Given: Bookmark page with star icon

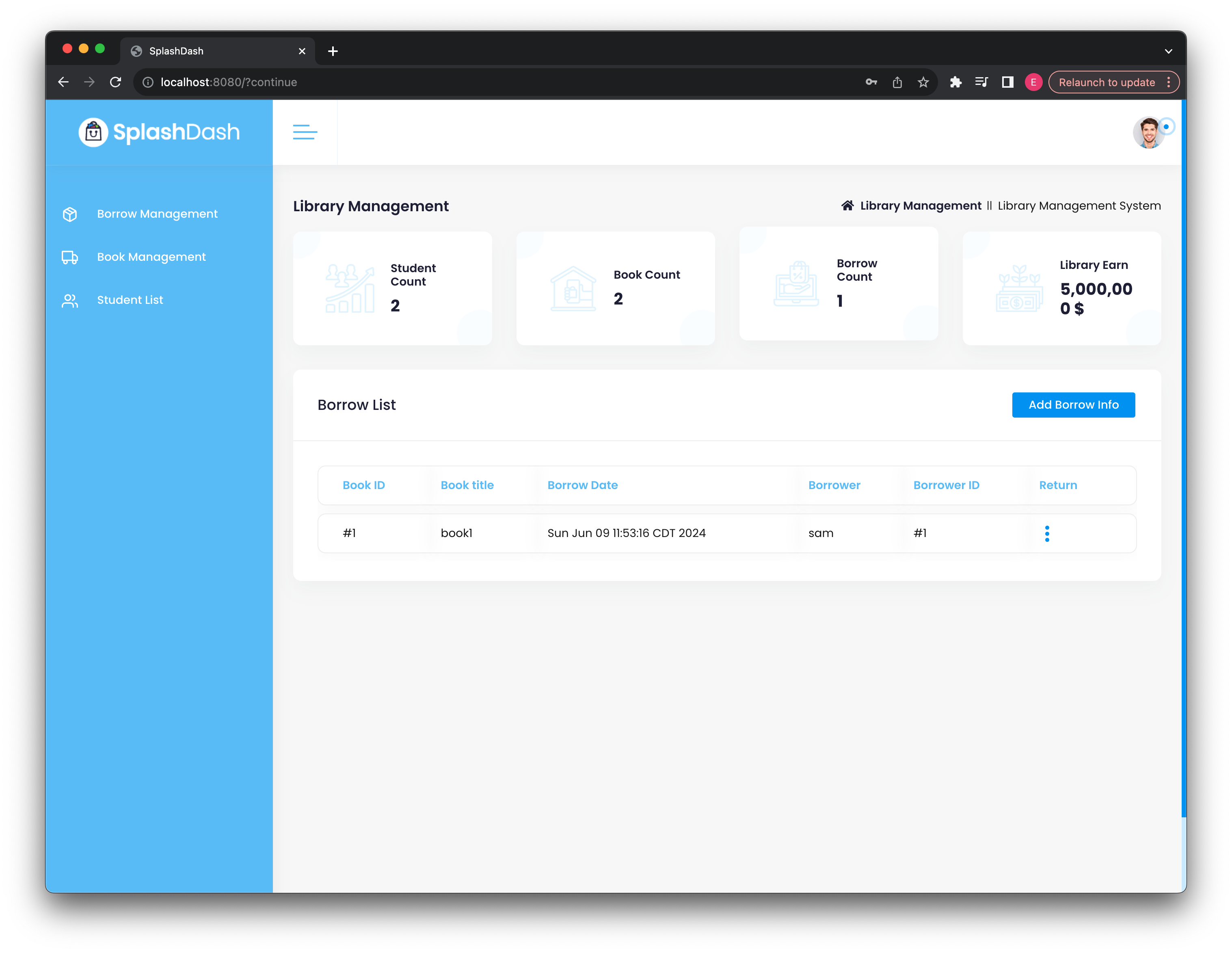Looking at the screenshot, I should [923, 82].
